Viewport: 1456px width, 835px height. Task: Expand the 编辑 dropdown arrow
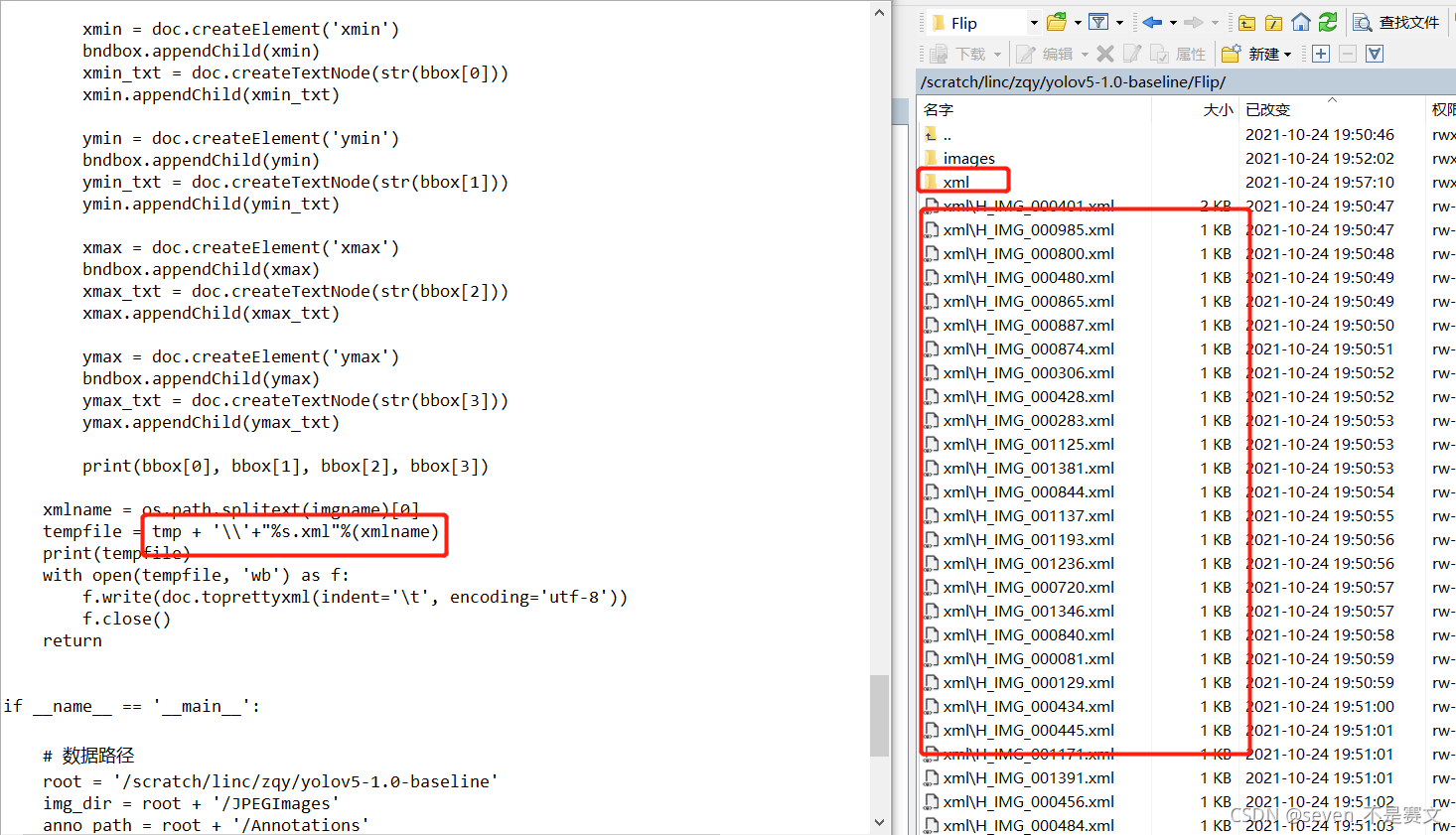pos(1085,54)
